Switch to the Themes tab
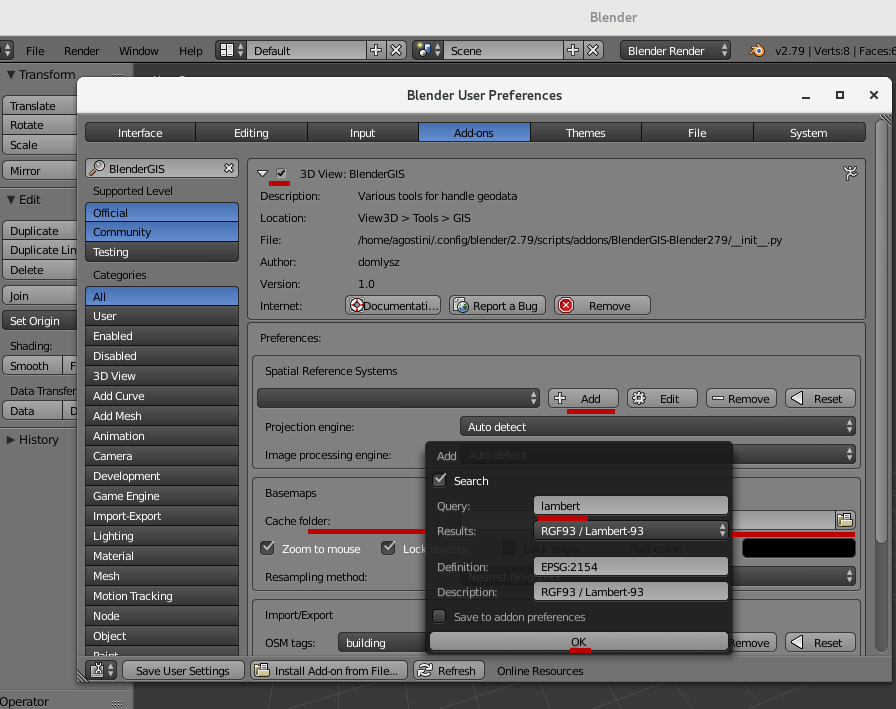This screenshot has width=896, height=709. pyautogui.click(x=585, y=133)
